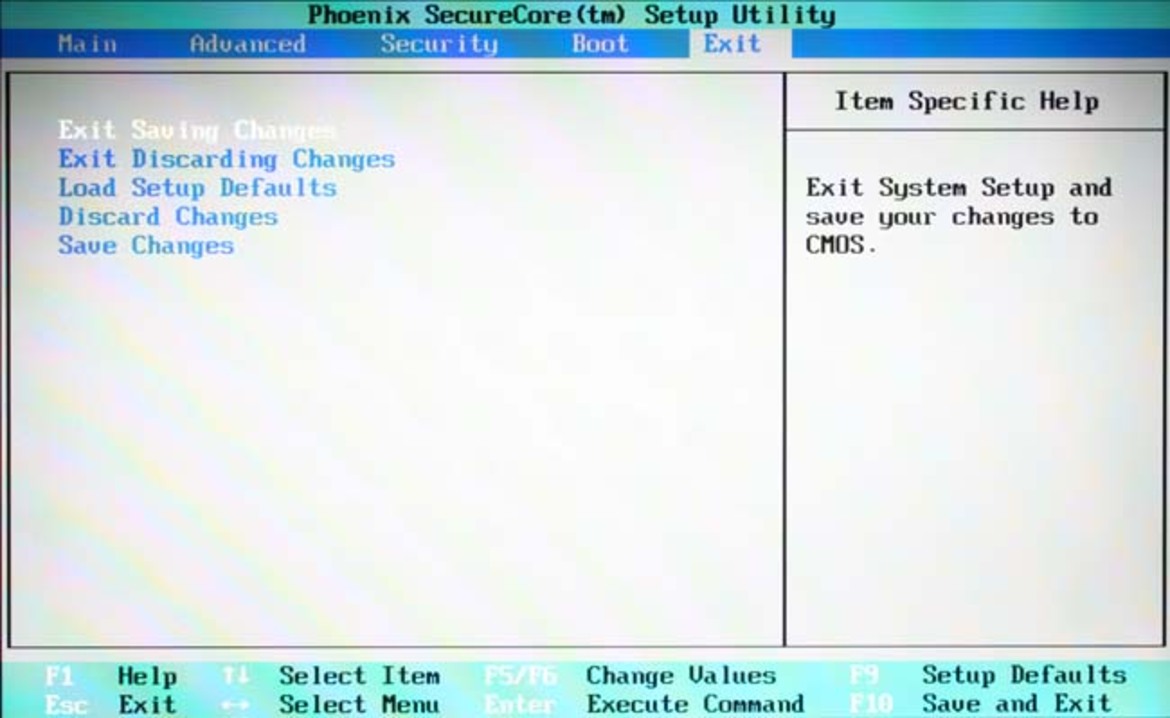Open the Main menu tab

point(87,44)
